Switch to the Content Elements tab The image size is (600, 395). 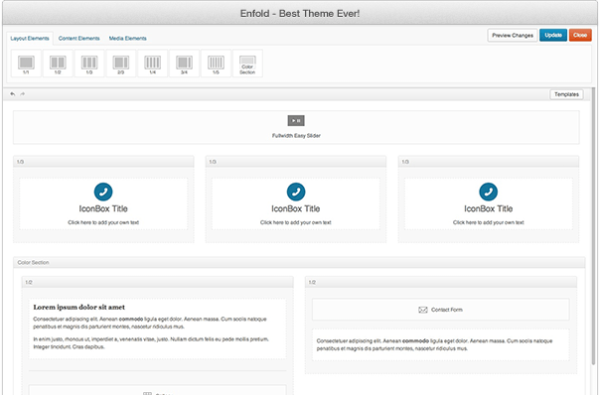tap(79, 38)
